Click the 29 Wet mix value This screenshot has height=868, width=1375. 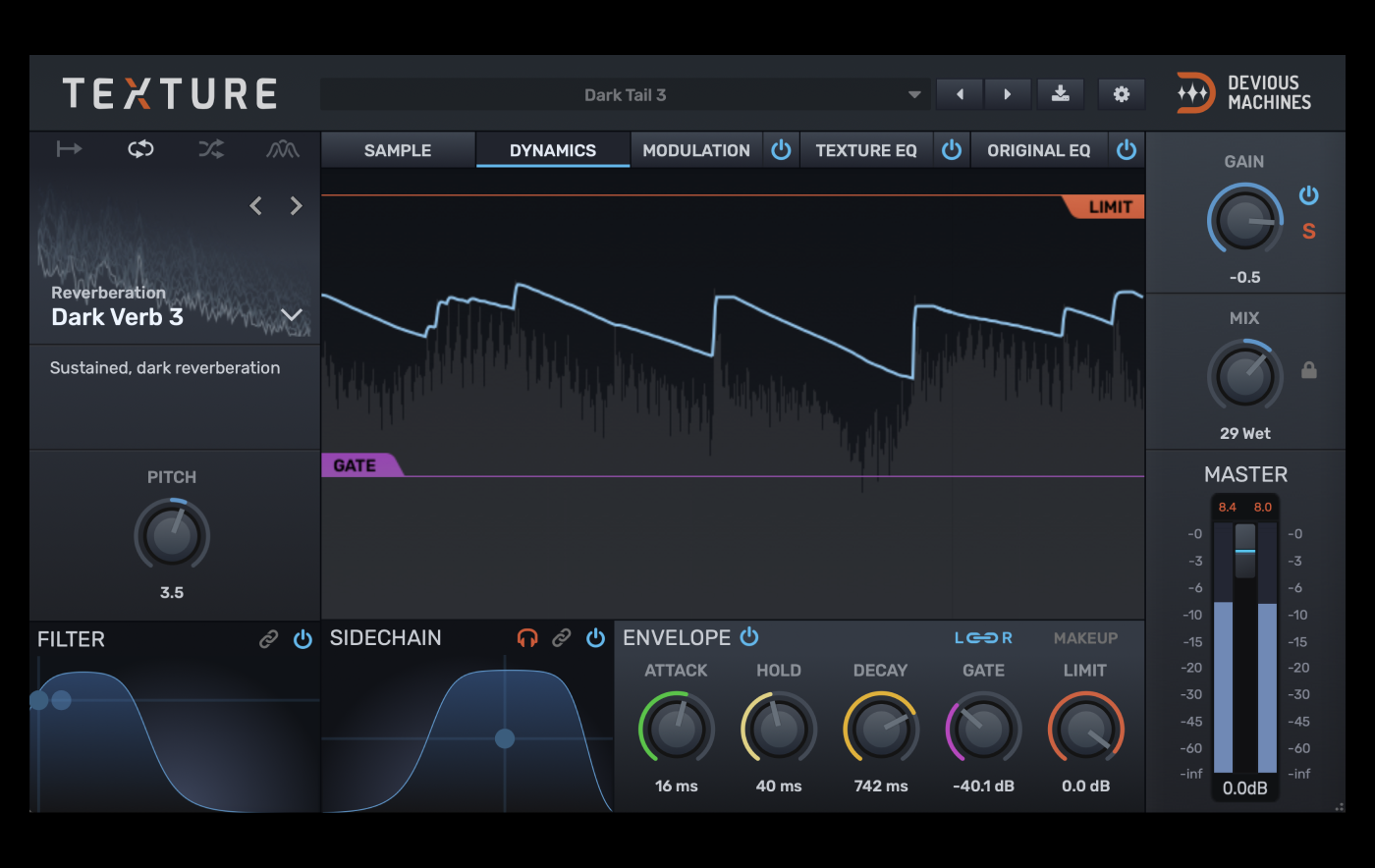[x=1244, y=433]
